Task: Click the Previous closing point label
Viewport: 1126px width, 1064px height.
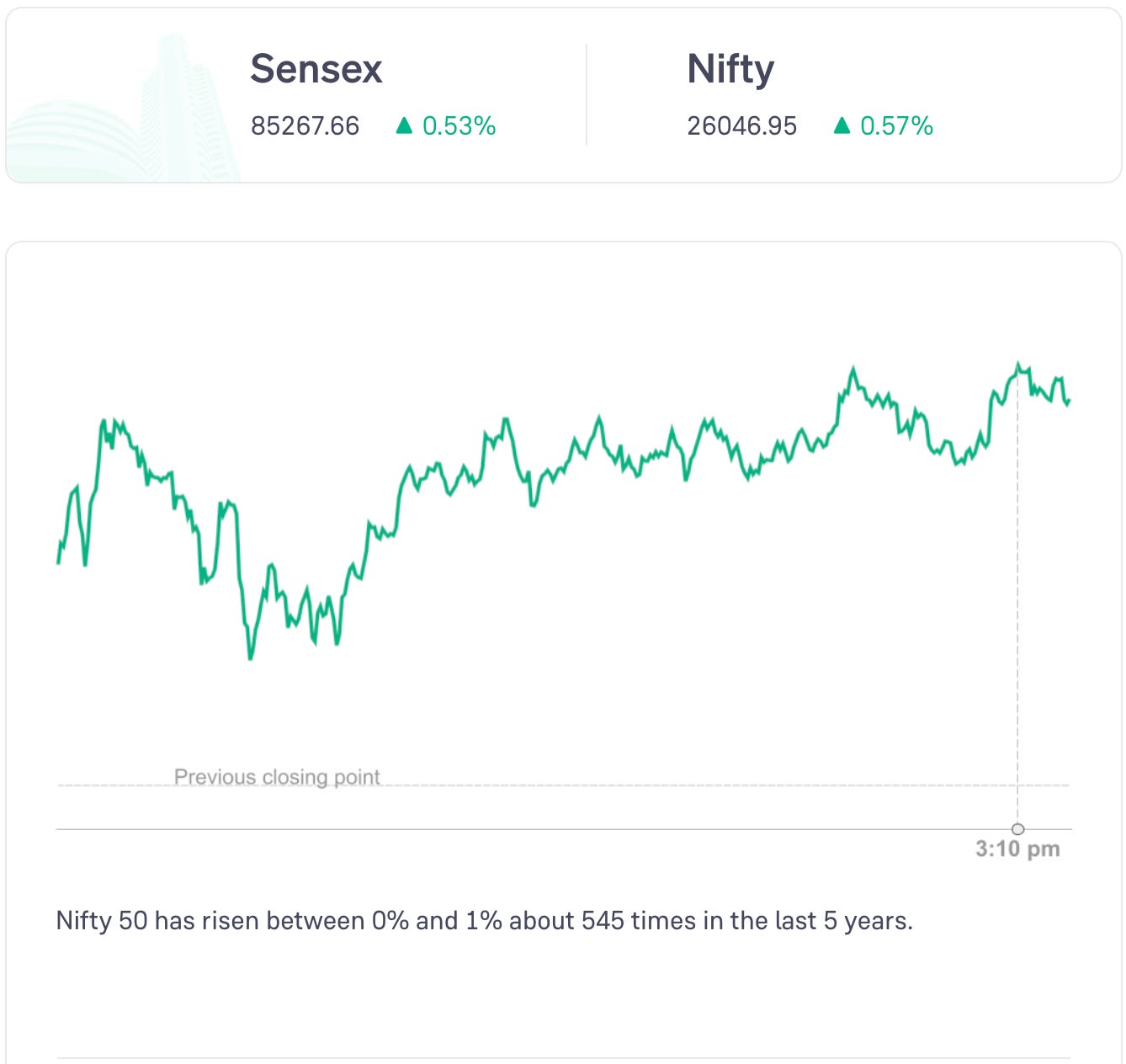Action: tap(277, 776)
